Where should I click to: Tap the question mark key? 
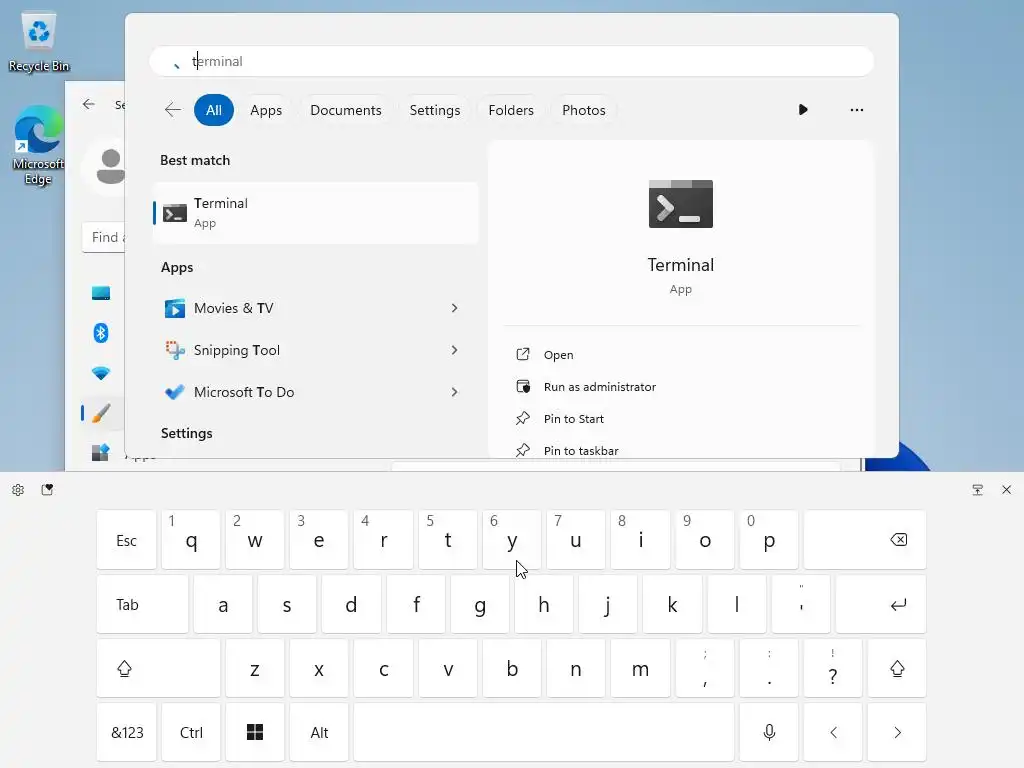(833, 668)
